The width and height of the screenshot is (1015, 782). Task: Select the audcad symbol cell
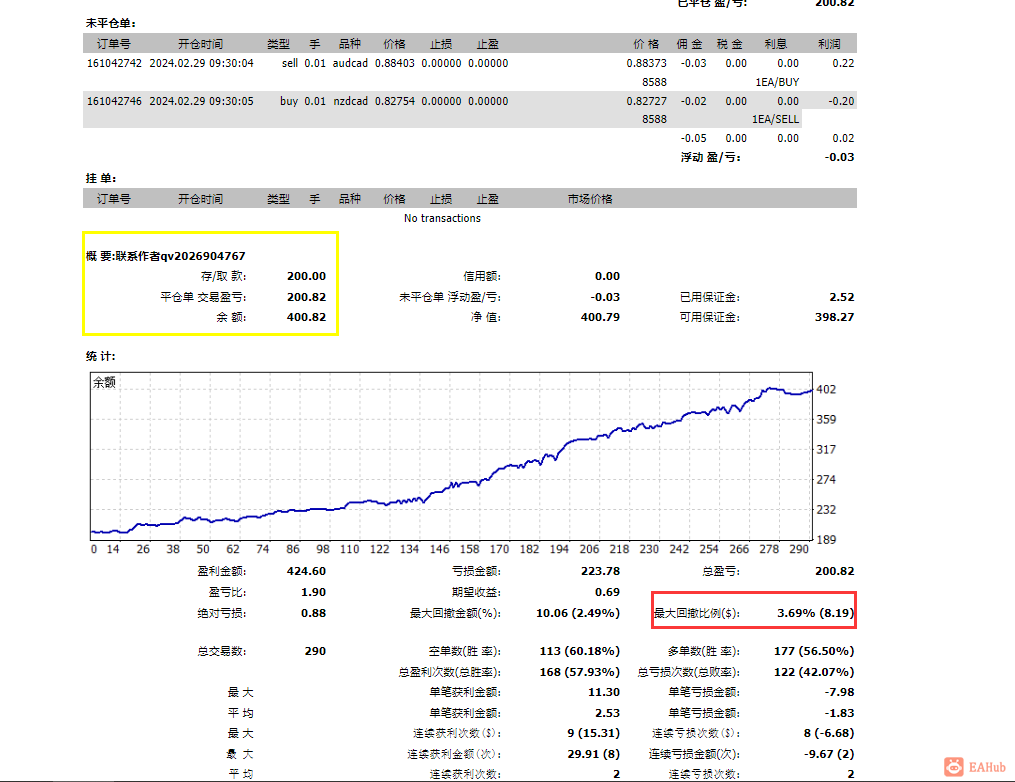click(350, 63)
